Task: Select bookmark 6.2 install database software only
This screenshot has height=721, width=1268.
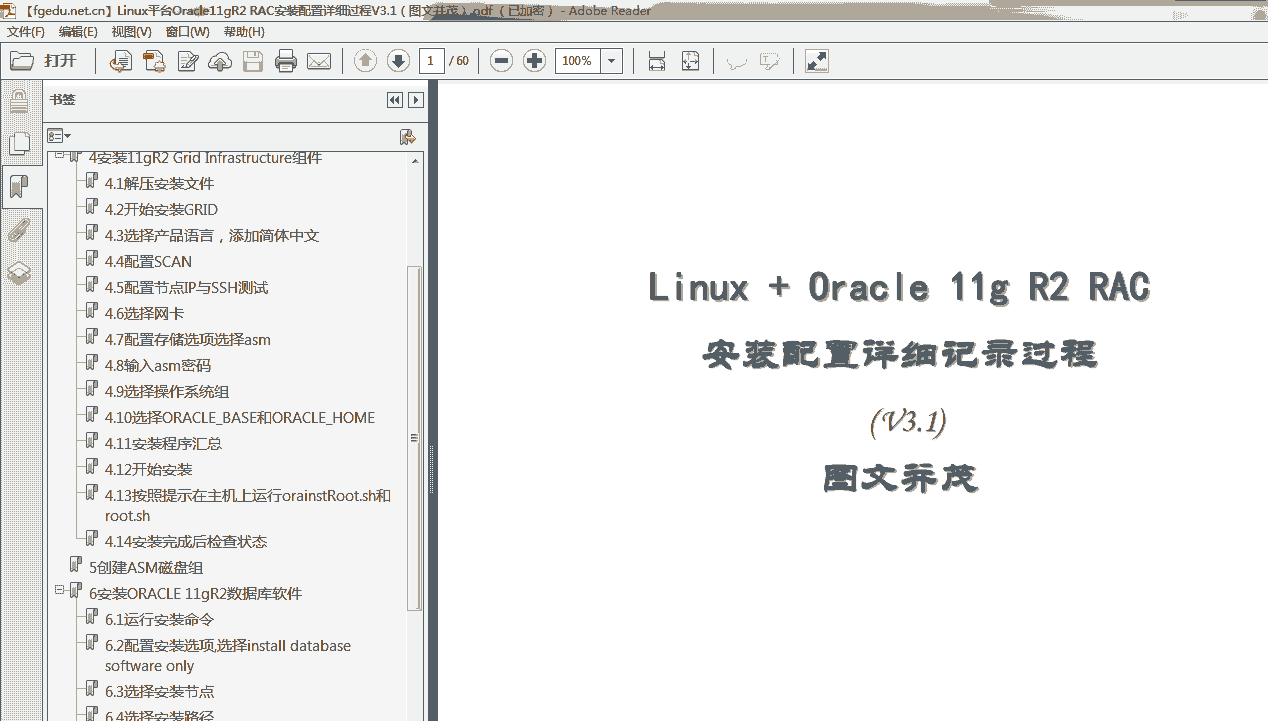Action: [228, 655]
